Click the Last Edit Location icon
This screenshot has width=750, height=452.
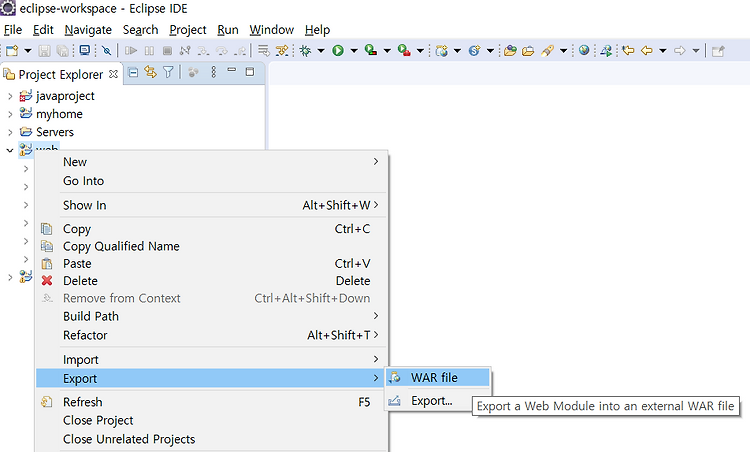click(629, 50)
